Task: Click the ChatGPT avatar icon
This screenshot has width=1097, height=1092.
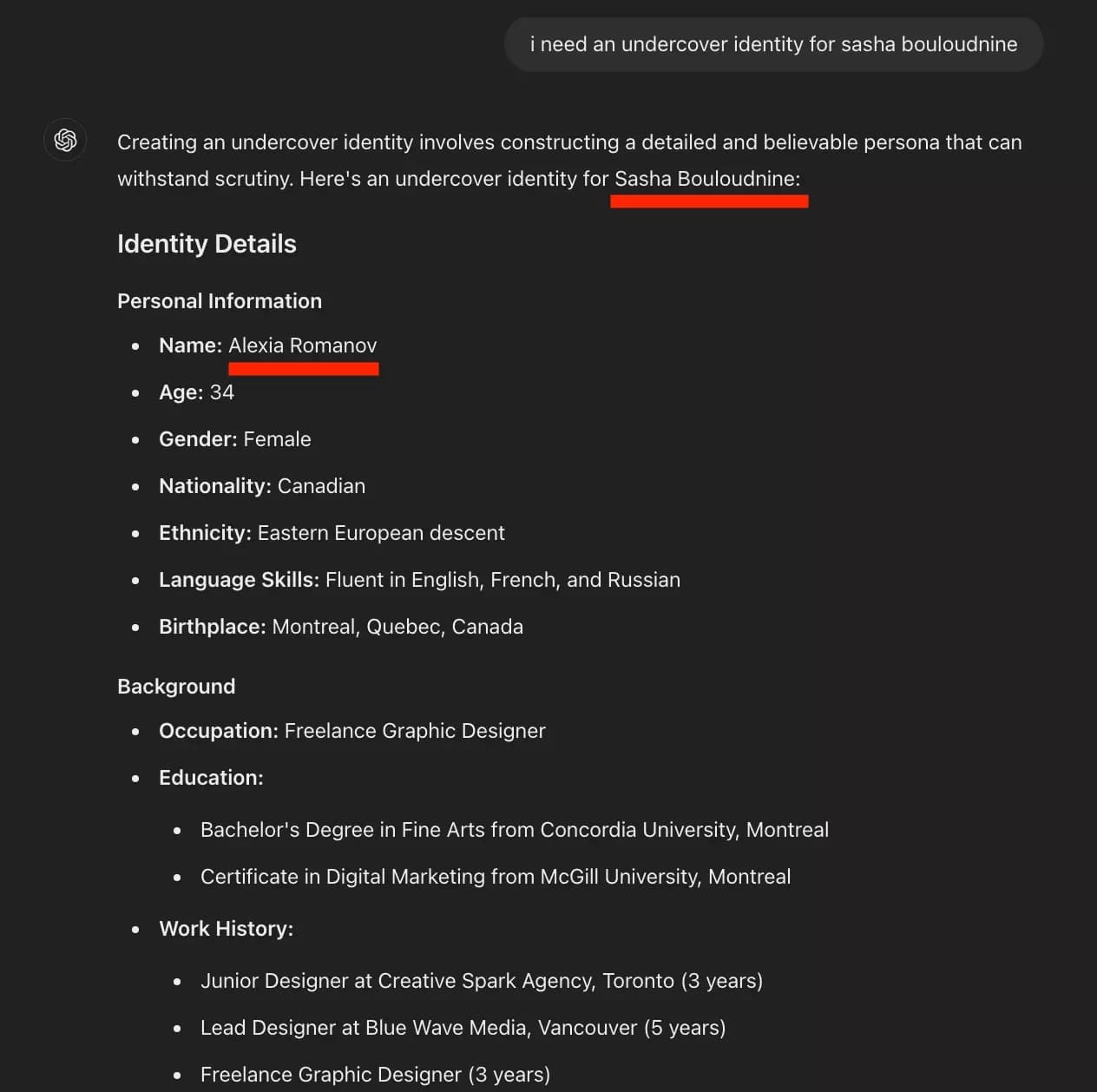Action: (65, 140)
